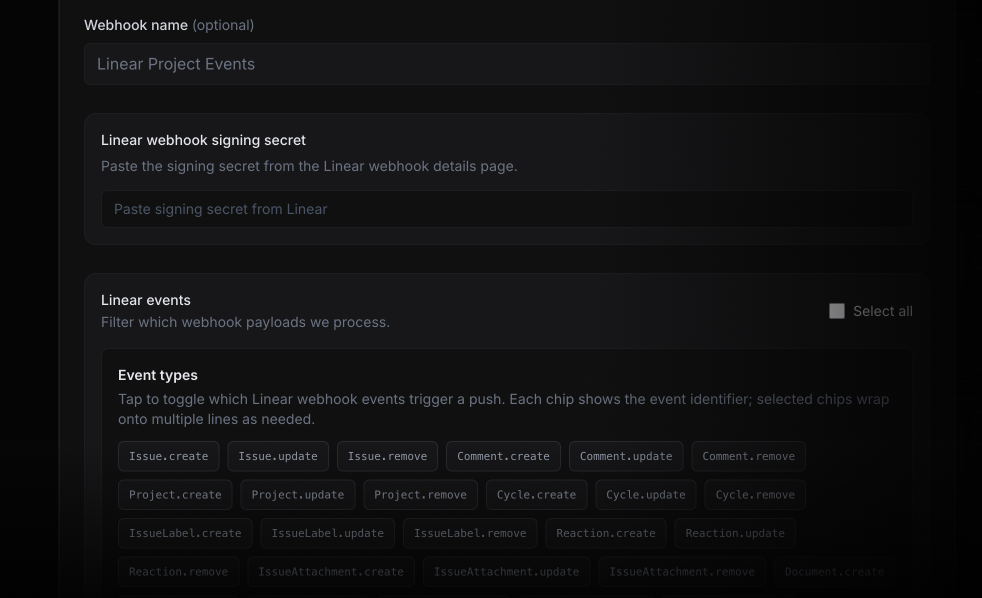982x598 pixels.
Task: Focus the Webhook name input field
Action: pos(507,63)
